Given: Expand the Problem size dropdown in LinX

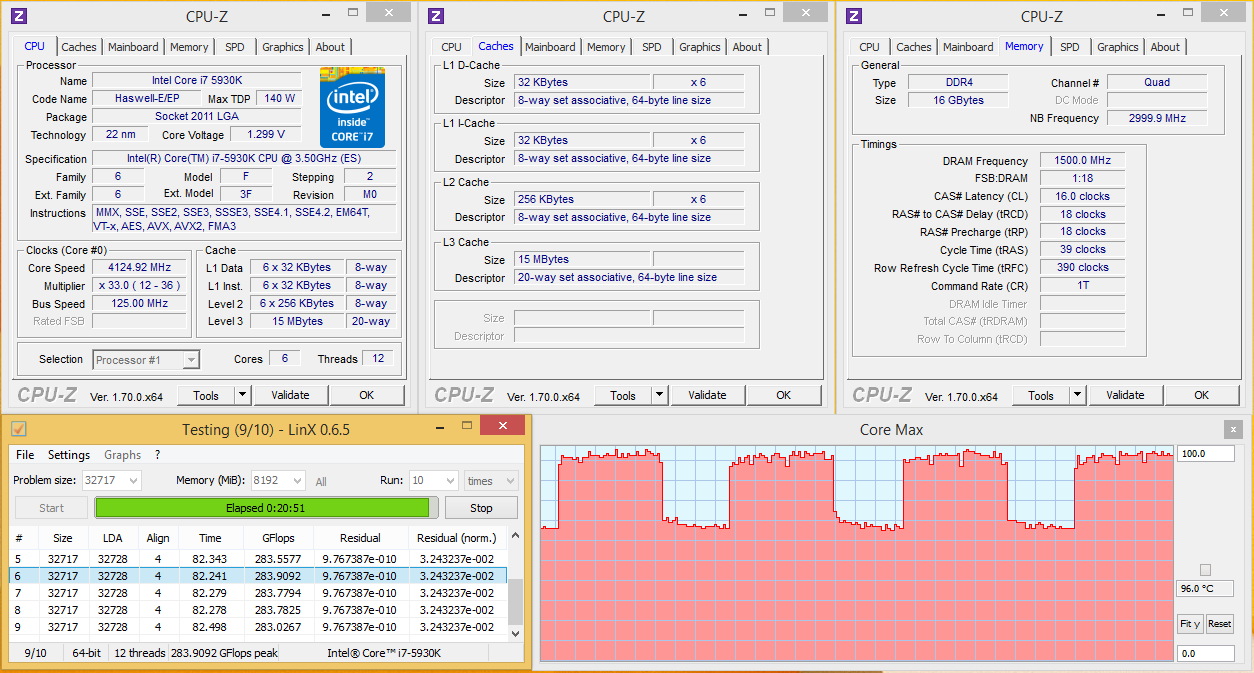Looking at the screenshot, I should [132, 481].
